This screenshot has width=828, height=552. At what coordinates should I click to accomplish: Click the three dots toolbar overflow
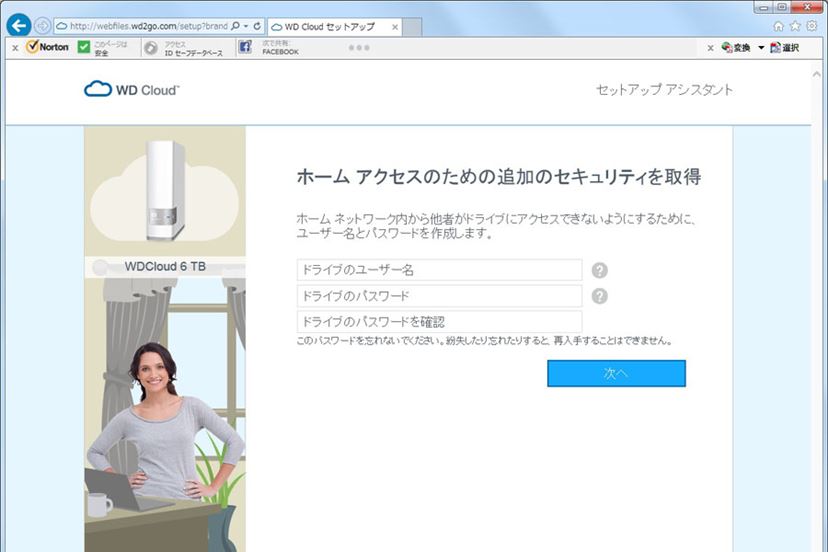tap(359, 48)
